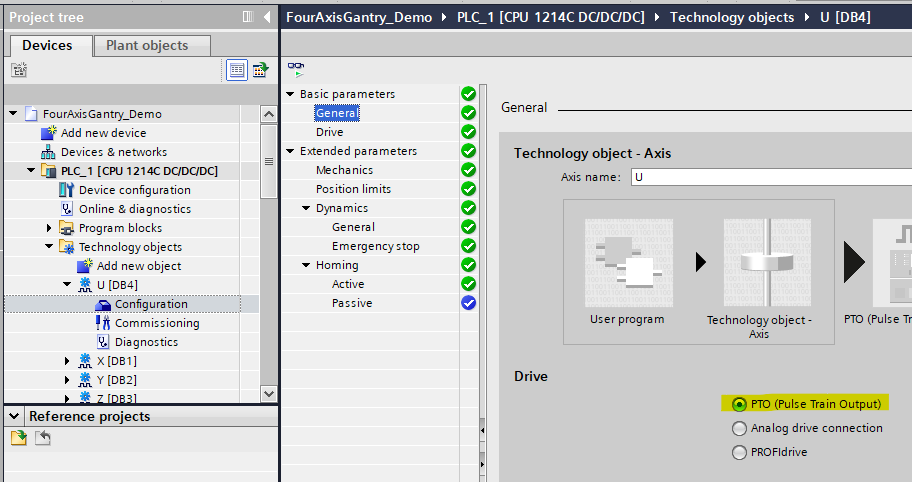Image resolution: width=912 pixels, height=482 pixels.
Task: Collapse the Reference projects panel
Action: [x=14, y=416]
